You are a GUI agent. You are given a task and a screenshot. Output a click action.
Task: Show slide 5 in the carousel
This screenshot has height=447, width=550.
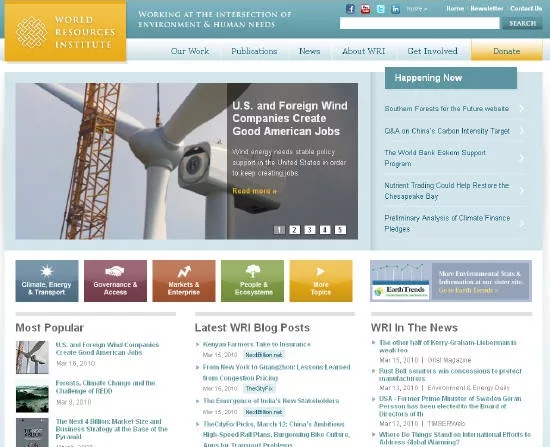click(340, 230)
